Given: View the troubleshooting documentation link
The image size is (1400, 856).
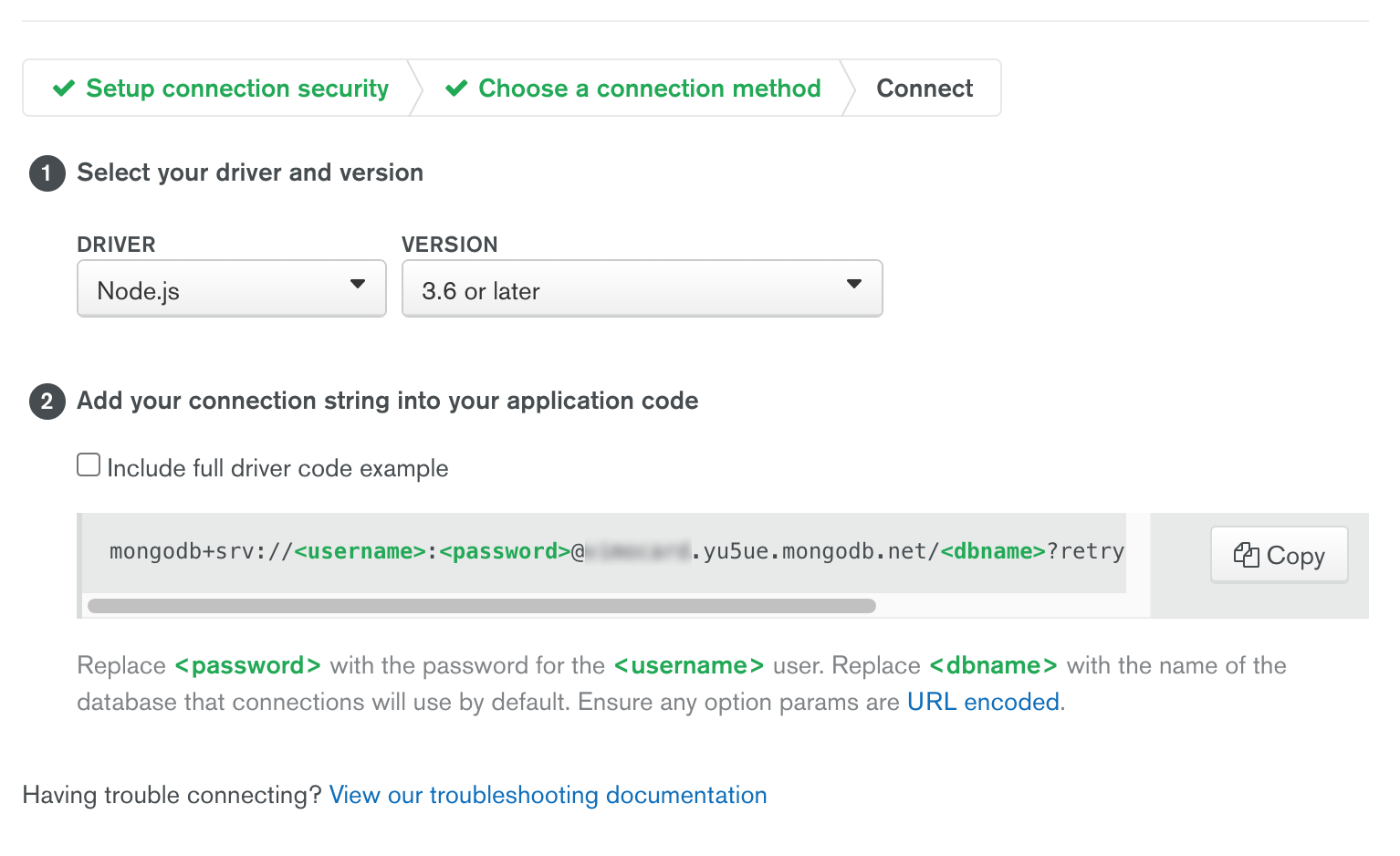Looking at the screenshot, I should tap(548, 795).
